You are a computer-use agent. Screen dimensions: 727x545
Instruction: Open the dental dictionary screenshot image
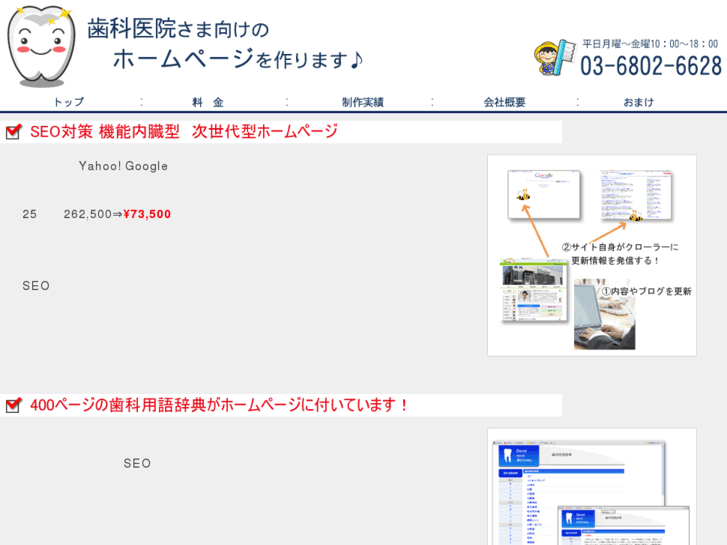(x=592, y=487)
